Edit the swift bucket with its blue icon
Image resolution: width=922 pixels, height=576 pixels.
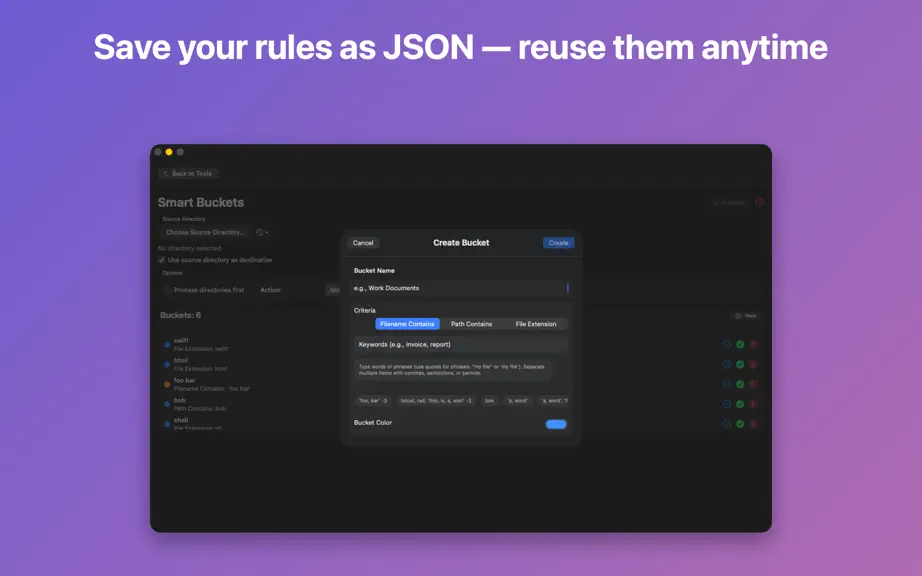[x=727, y=344]
